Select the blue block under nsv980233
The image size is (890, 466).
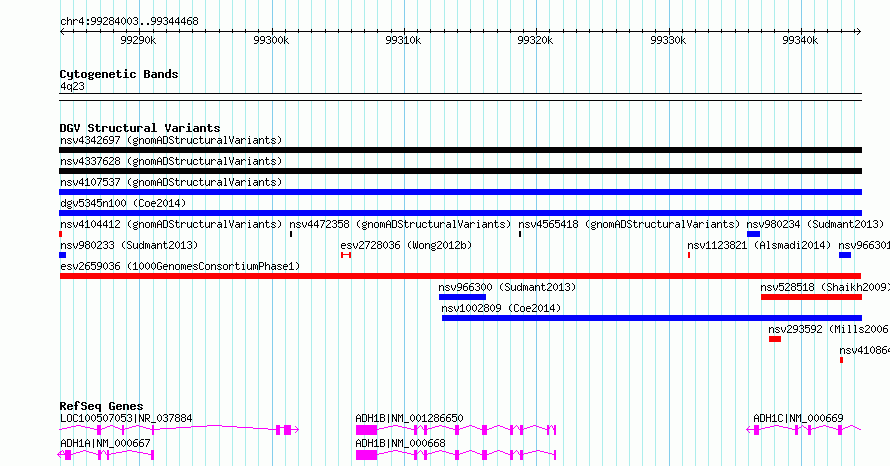tap(62, 255)
